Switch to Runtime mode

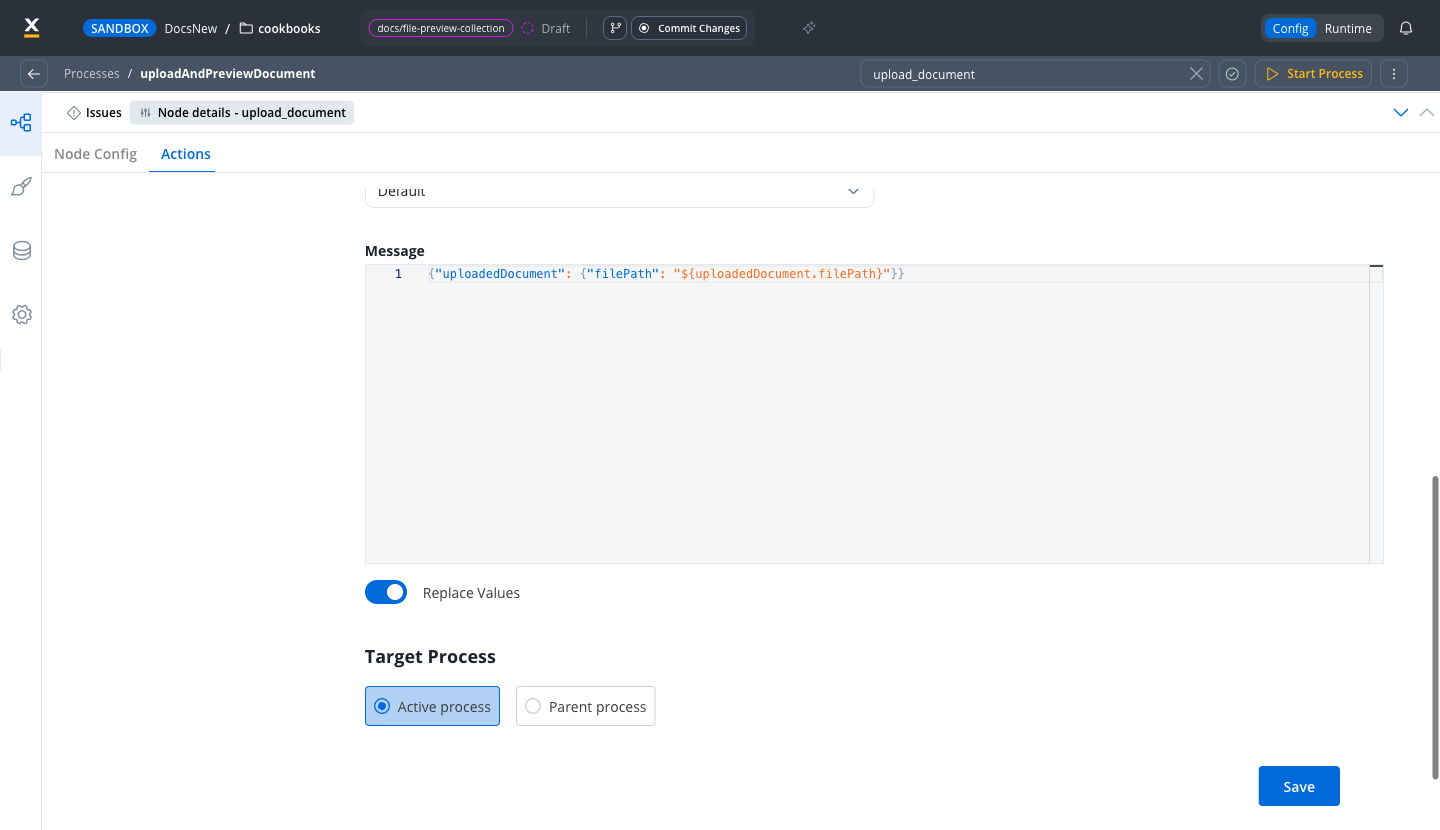pyautogui.click(x=1348, y=28)
